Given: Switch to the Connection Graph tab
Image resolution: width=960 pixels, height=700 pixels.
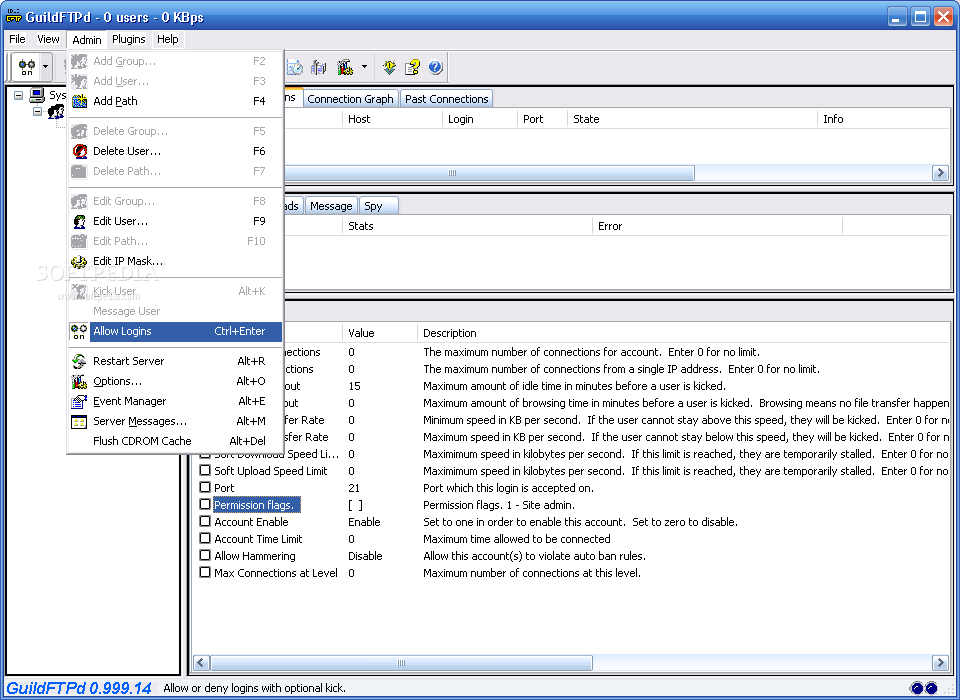Looking at the screenshot, I should point(350,99).
